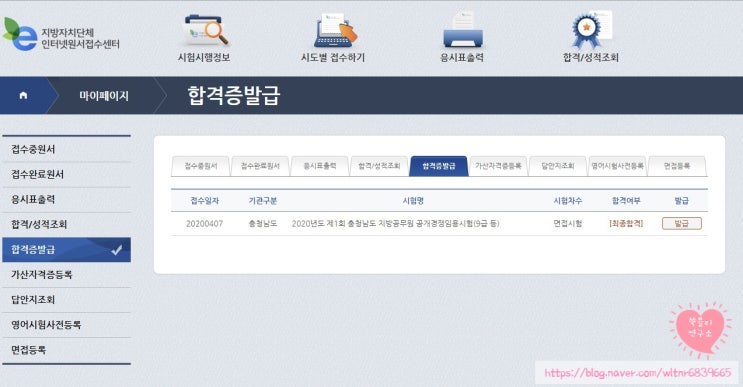This screenshot has height=387, width=743.
Task: Click the [최종합격] status text
Action: click(x=626, y=224)
